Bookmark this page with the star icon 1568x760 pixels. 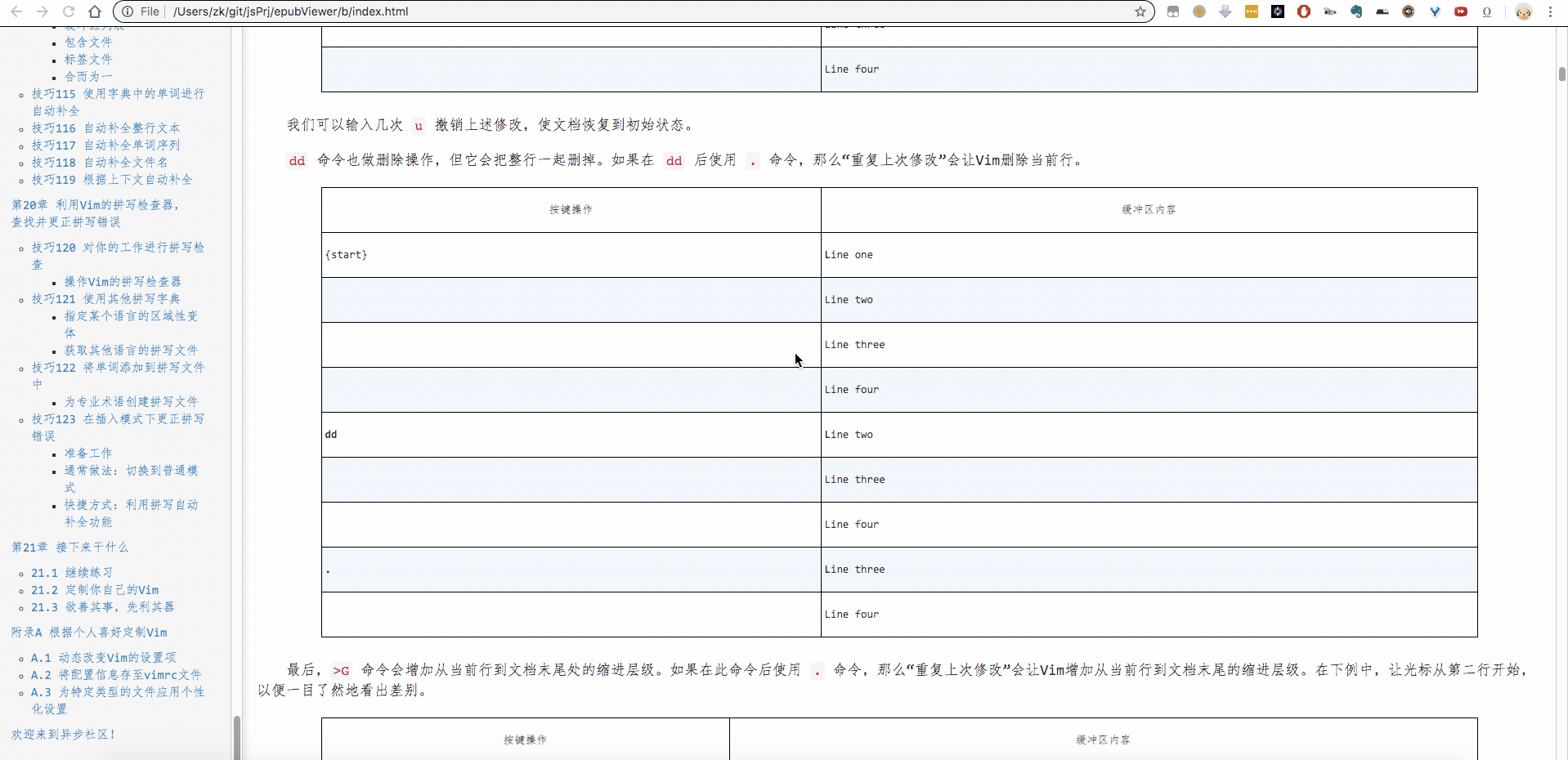[x=1140, y=11]
